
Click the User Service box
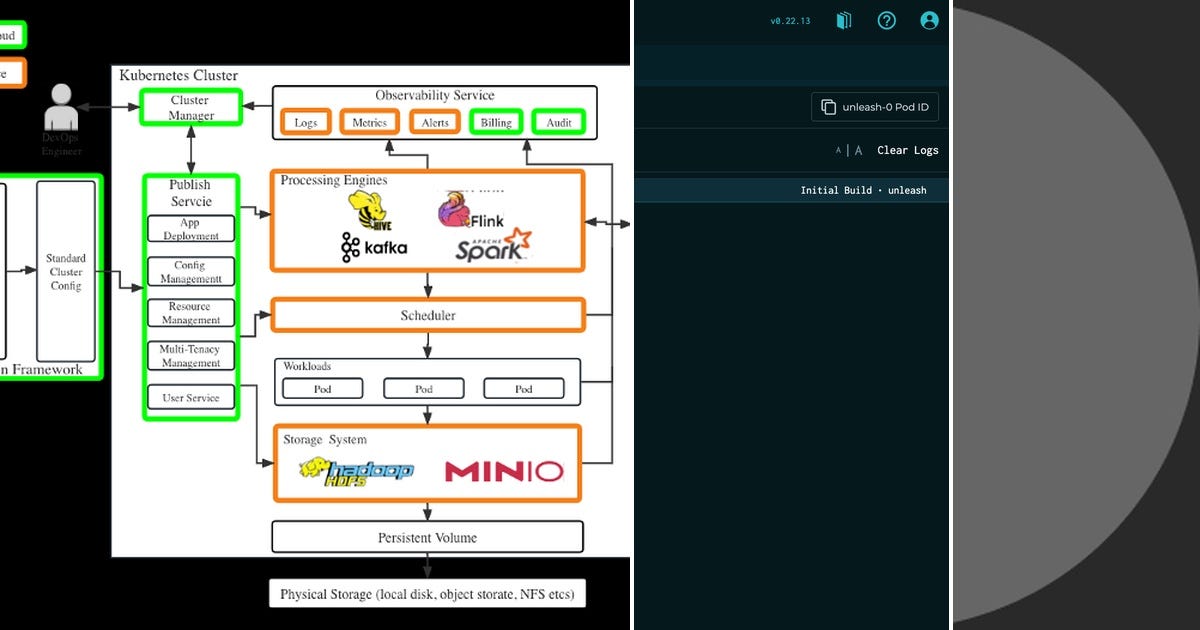point(191,397)
